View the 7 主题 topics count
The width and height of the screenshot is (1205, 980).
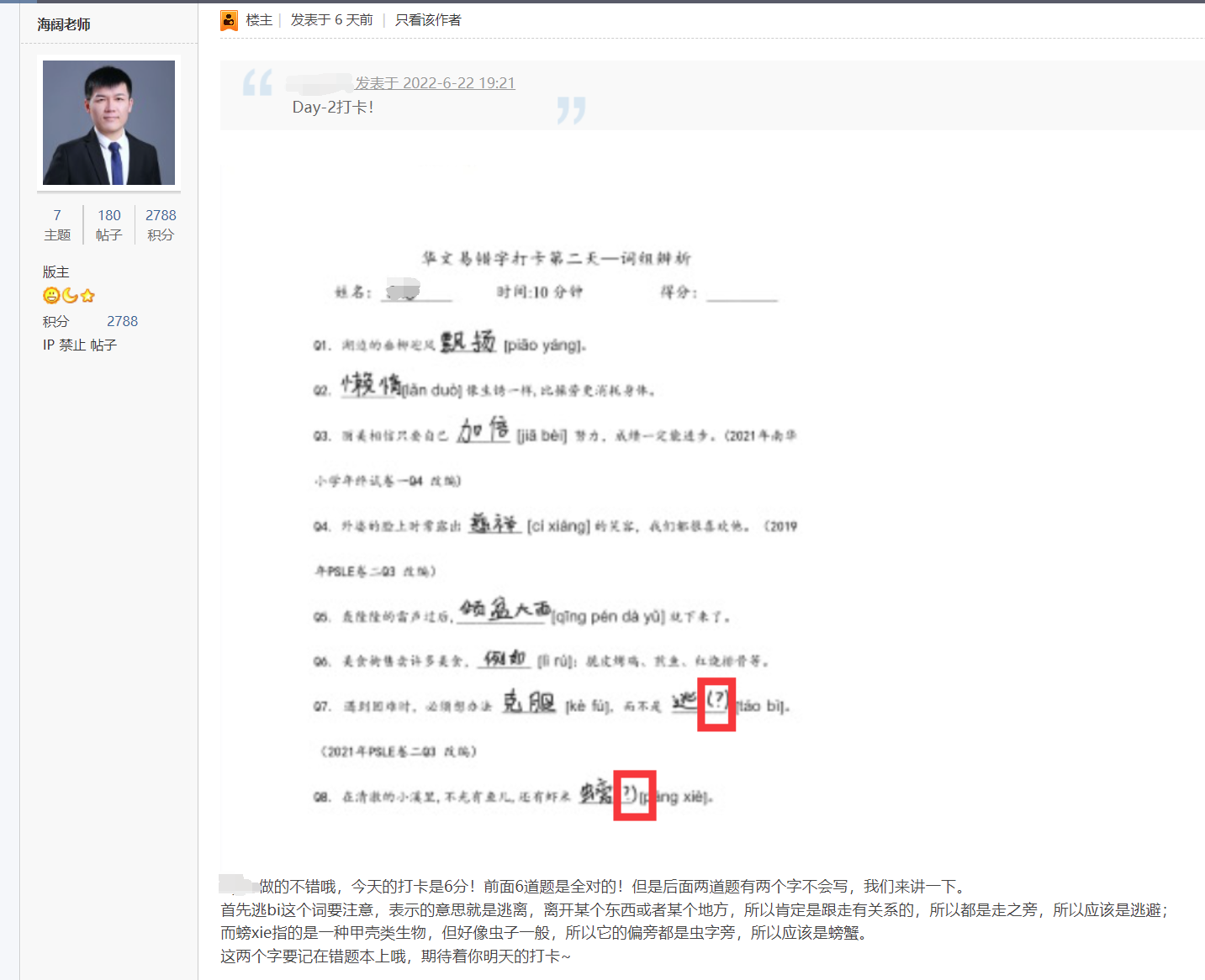[57, 224]
